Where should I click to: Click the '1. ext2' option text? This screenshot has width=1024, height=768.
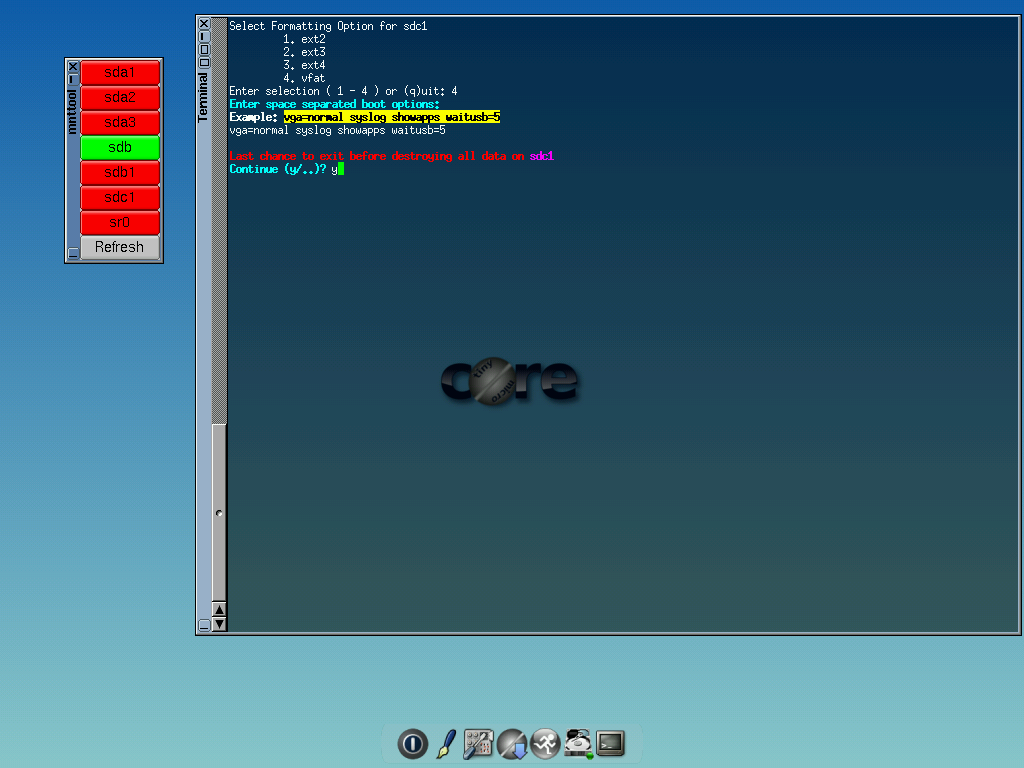pyautogui.click(x=304, y=39)
